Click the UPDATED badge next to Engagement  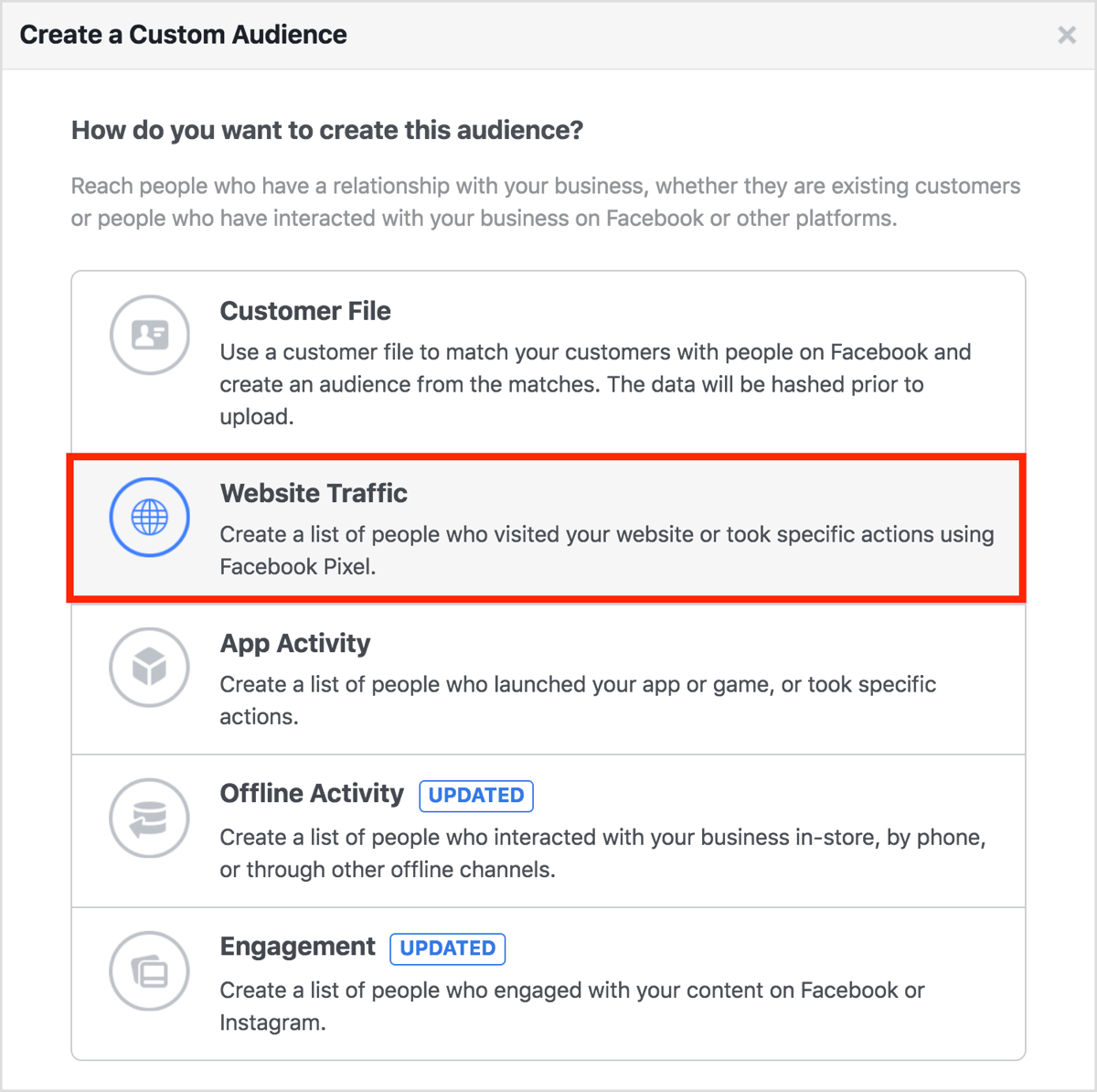(x=447, y=948)
